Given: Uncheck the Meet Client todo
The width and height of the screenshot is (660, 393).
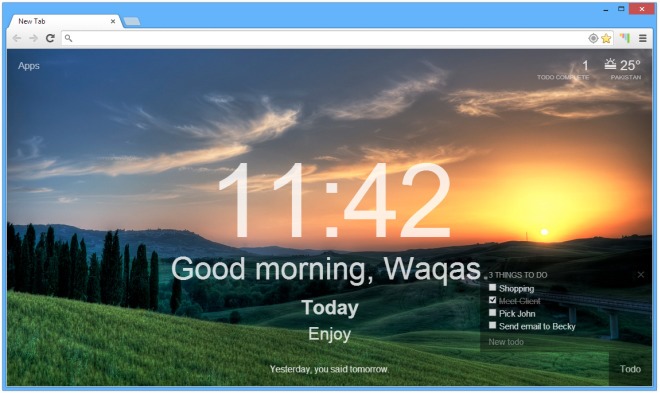Looking at the screenshot, I should [492, 300].
